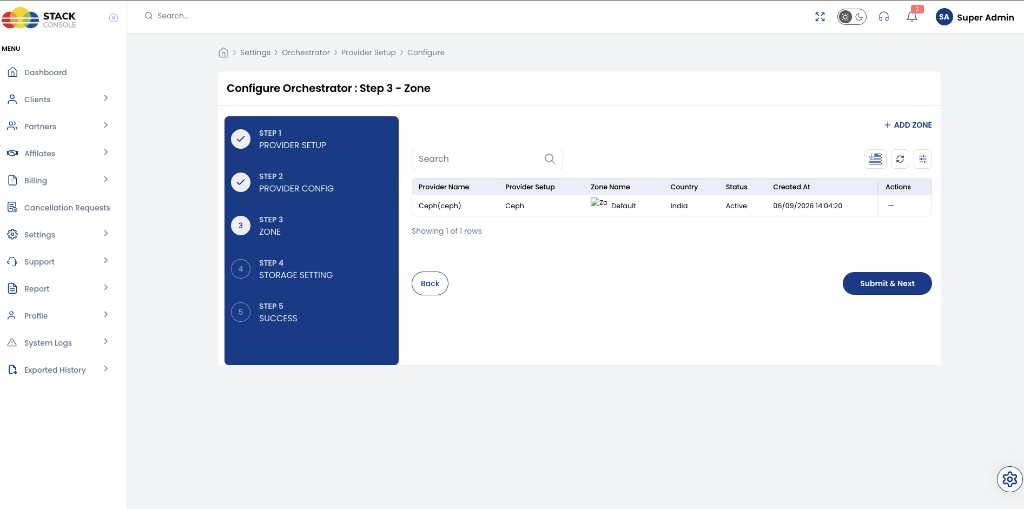Click Super Admin user name

[985, 18]
